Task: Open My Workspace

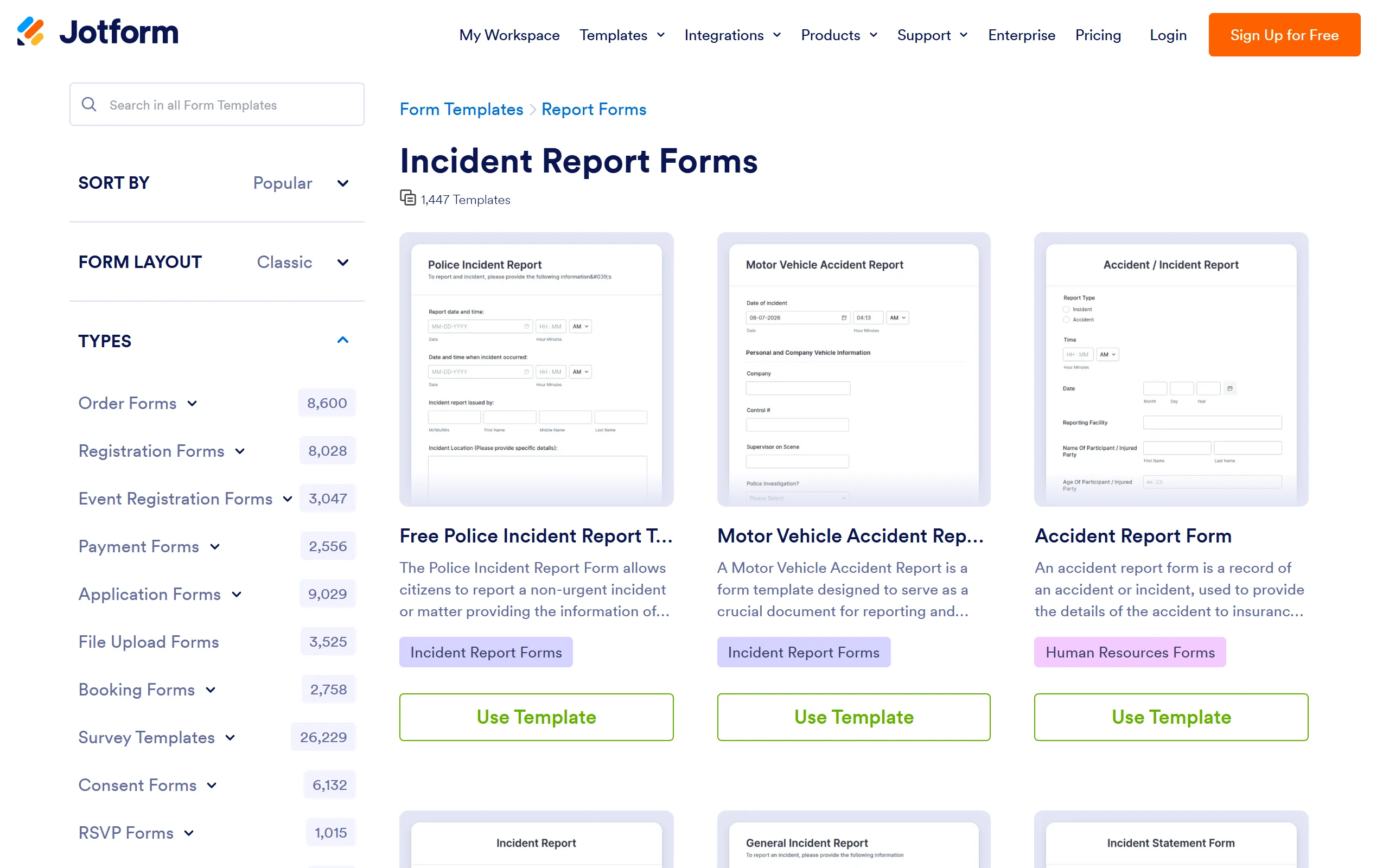Action: pyautogui.click(x=509, y=35)
